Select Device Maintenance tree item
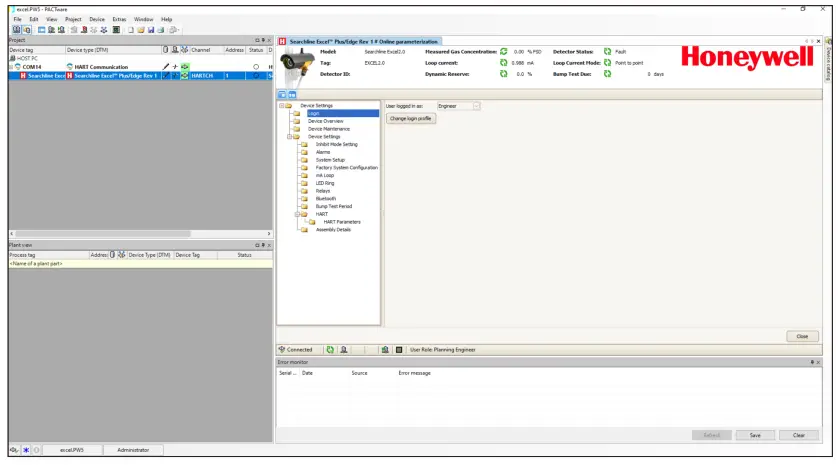 click(x=329, y=129)
